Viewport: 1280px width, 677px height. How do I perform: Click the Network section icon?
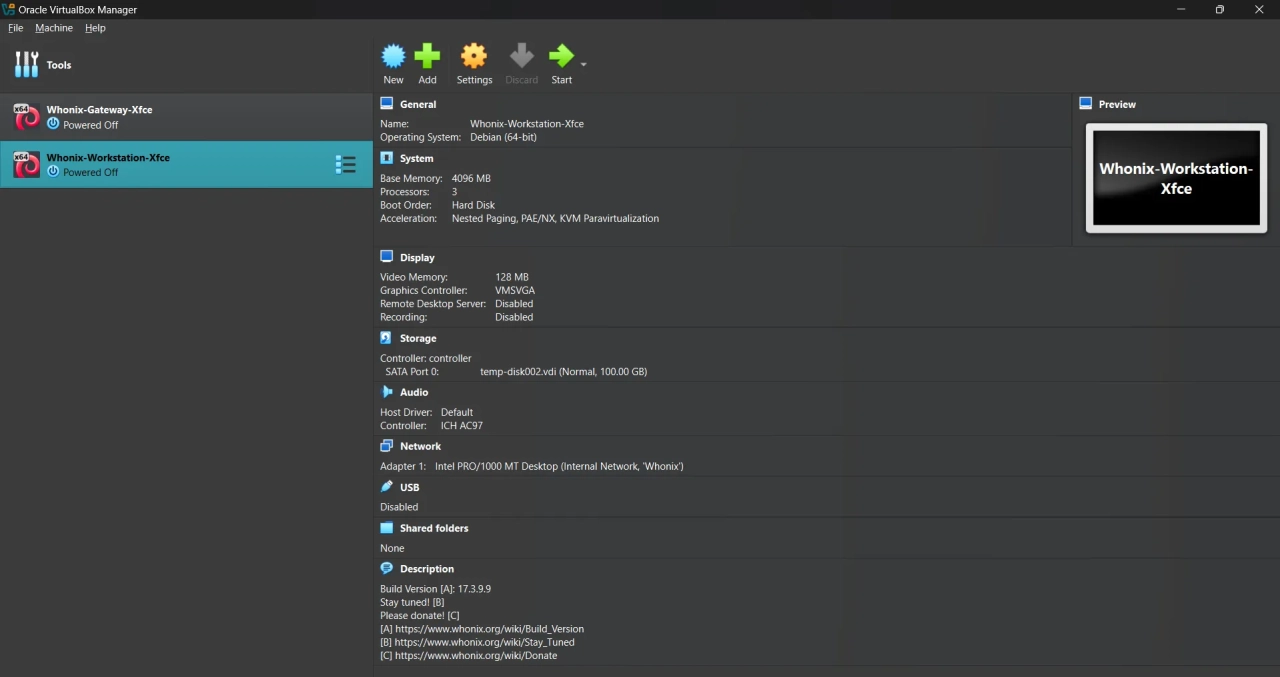387,446
